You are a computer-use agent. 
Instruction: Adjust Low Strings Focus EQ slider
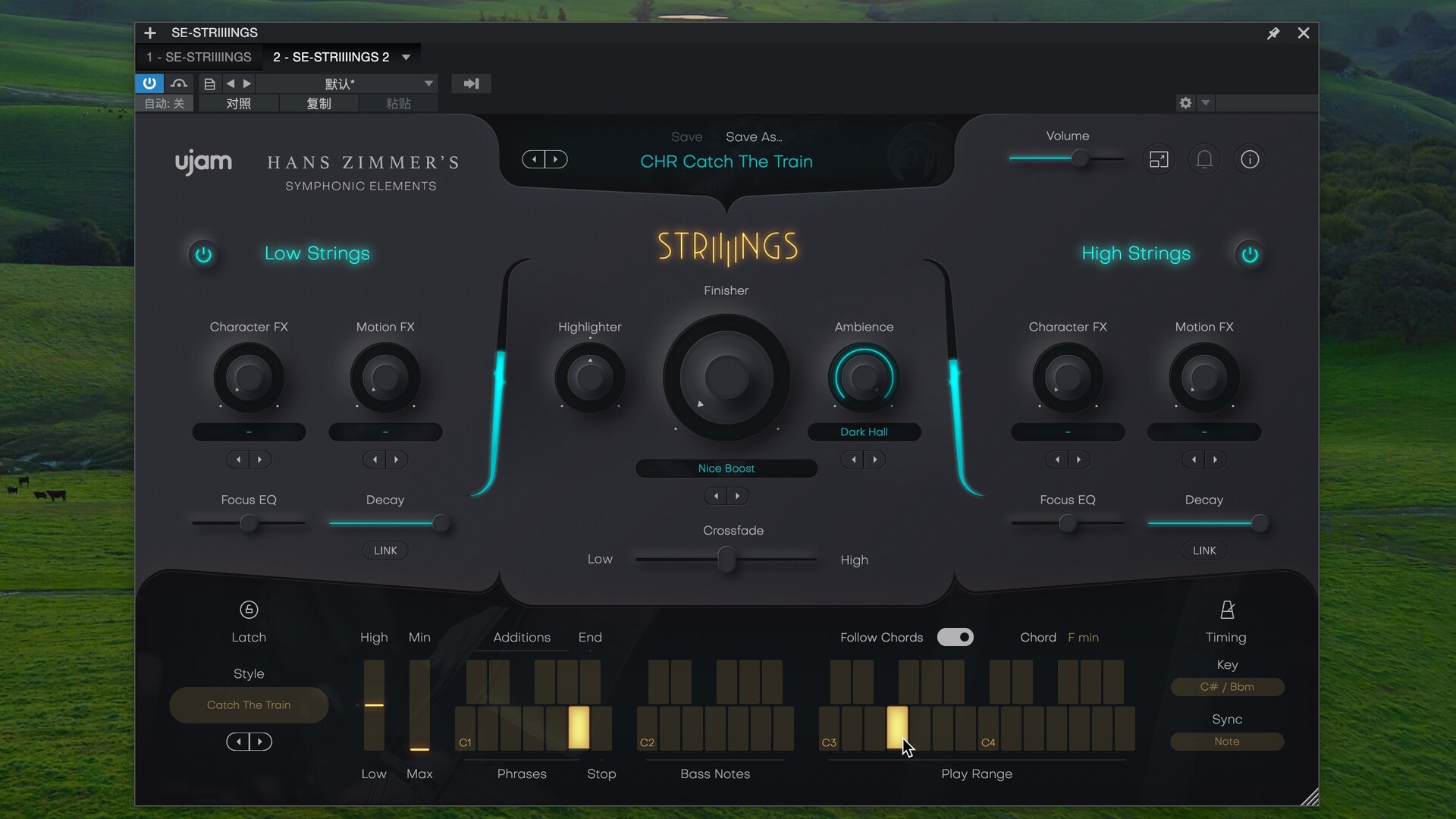point(249,522)
